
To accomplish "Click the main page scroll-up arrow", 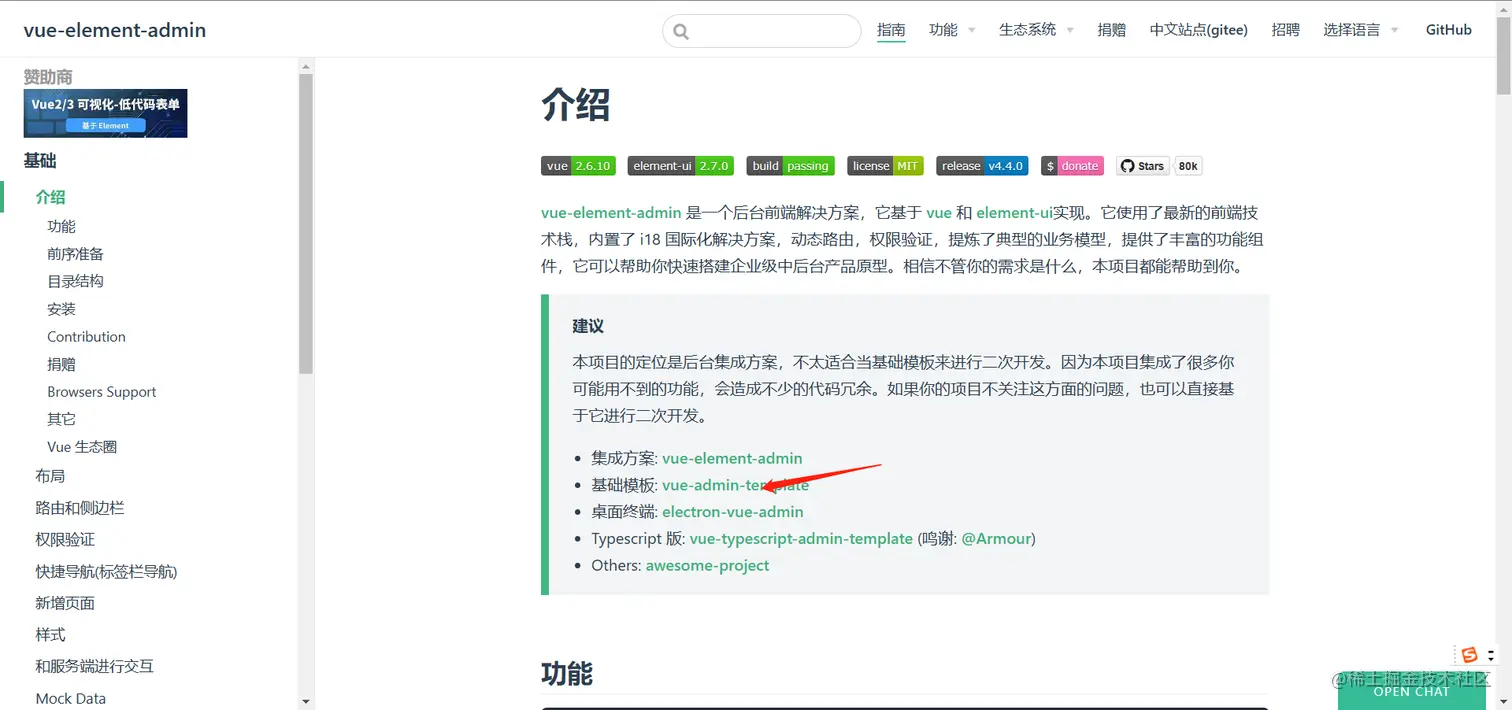I will (x=1503, y=8).
